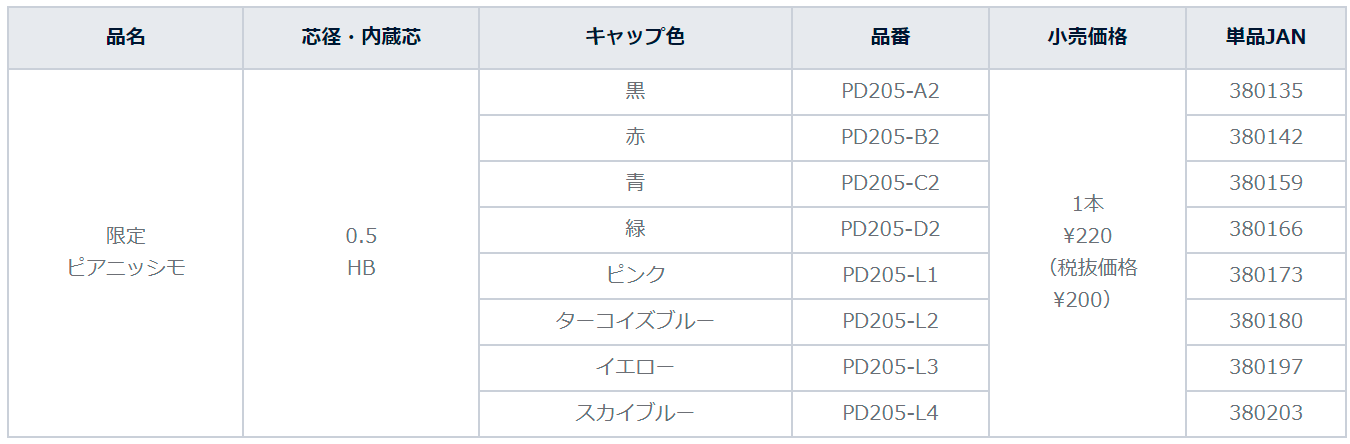The height and width of the screenshot is (444, 1350).
Task: Click the ピンク cap color cell
Action: pyautogui.click(x=636, y=276)
